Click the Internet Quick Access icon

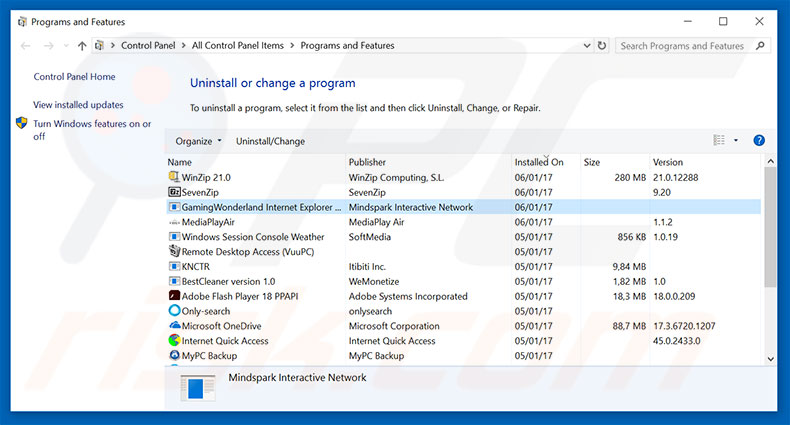pos(174,340)
